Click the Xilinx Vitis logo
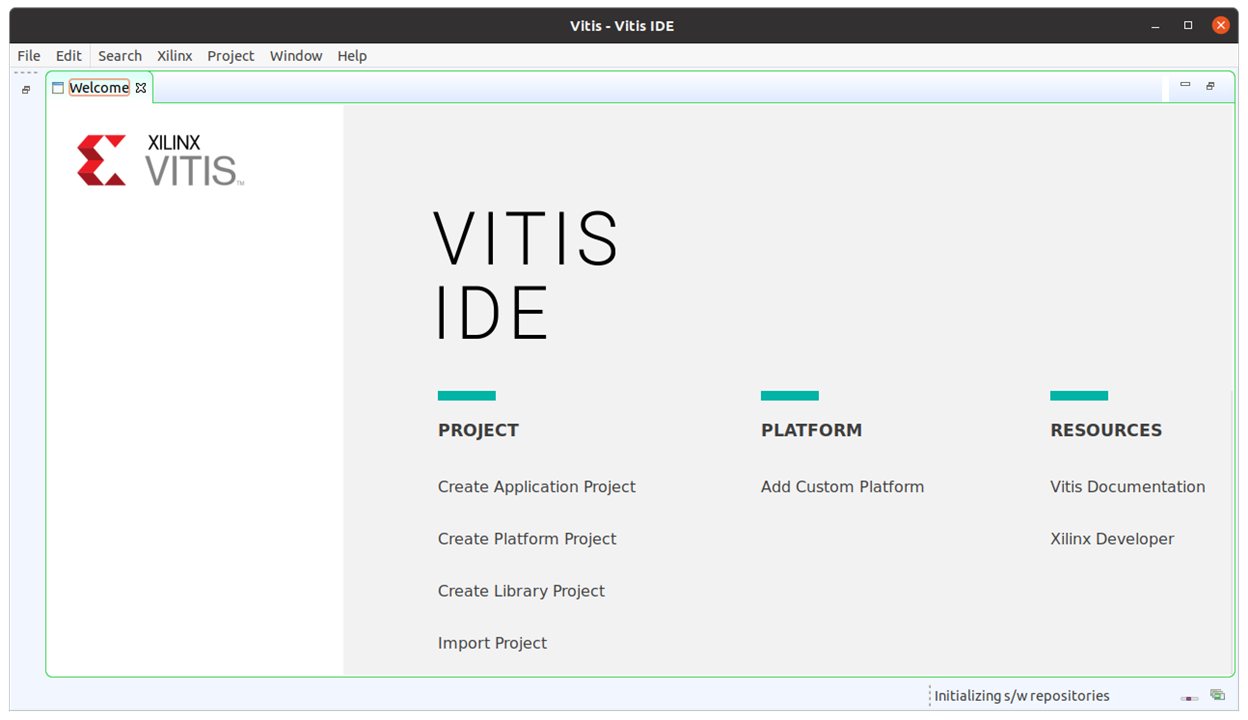 (x=161, y=160)
